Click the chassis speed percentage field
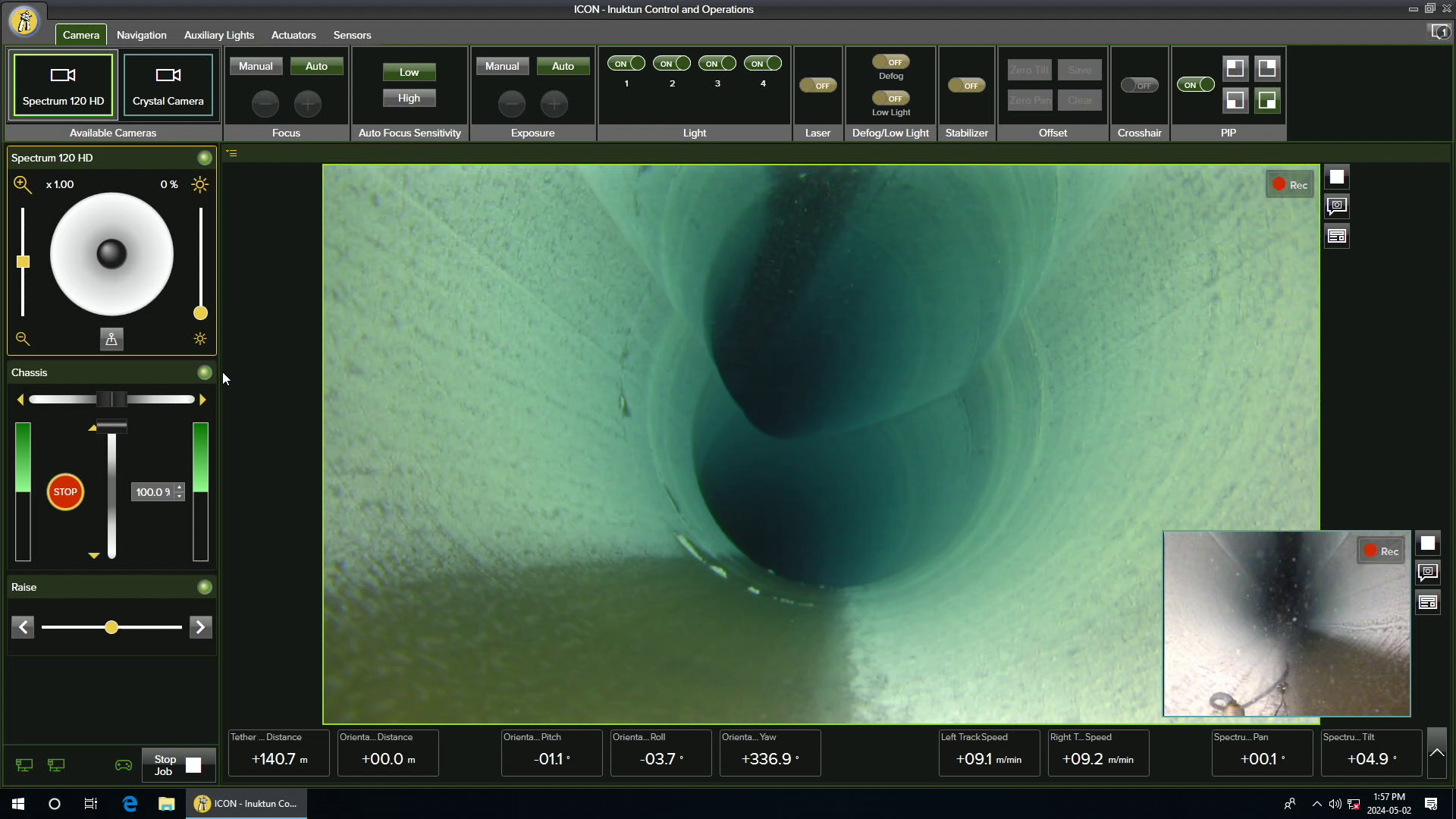 [x=153, y=492]
